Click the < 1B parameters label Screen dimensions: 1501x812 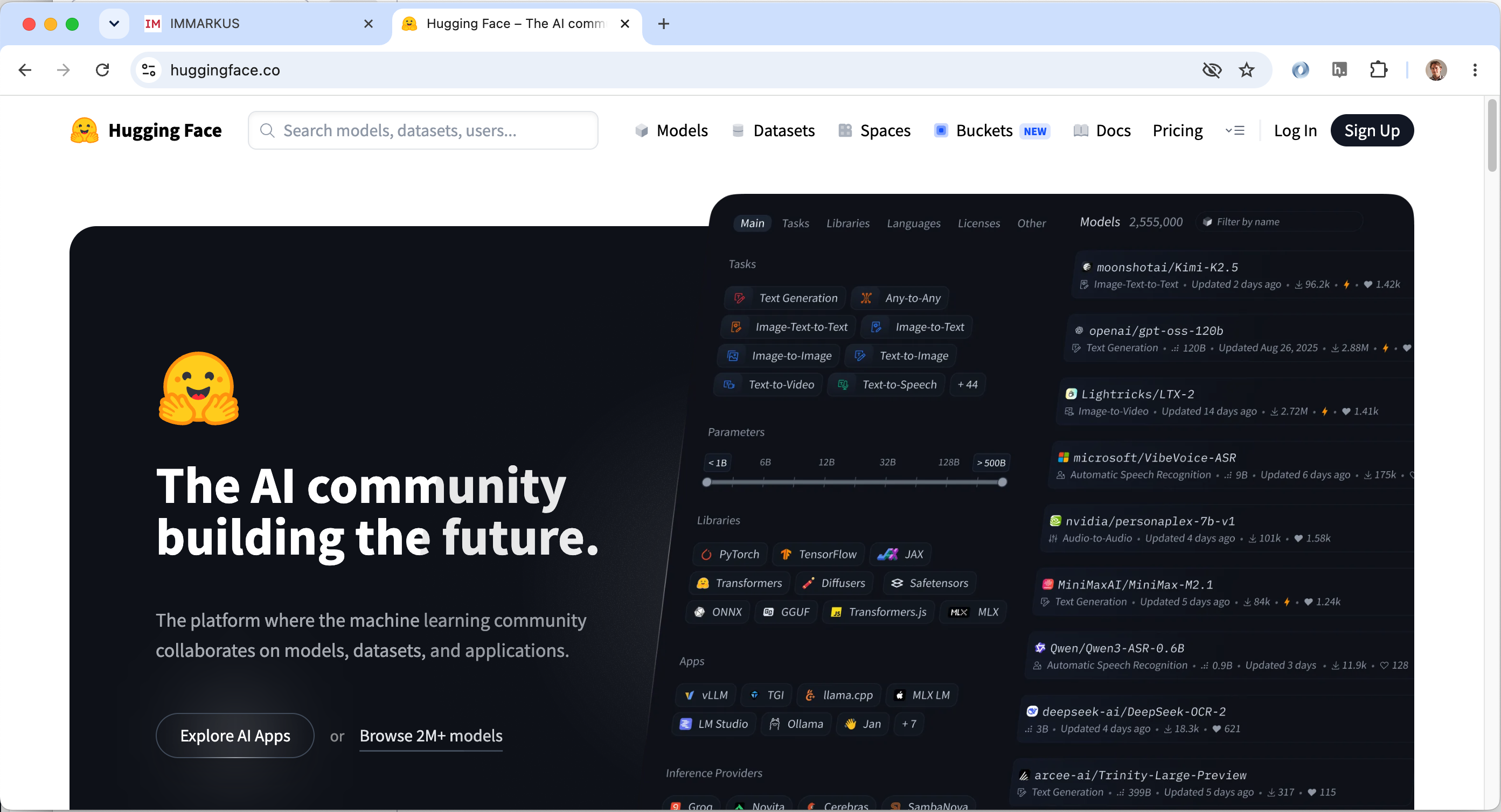717,463
